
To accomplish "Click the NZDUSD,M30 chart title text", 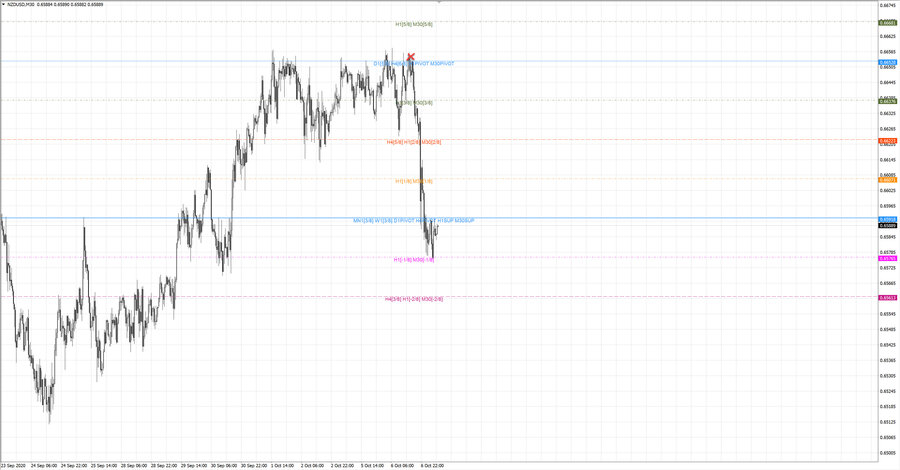I will coord(20,4).
